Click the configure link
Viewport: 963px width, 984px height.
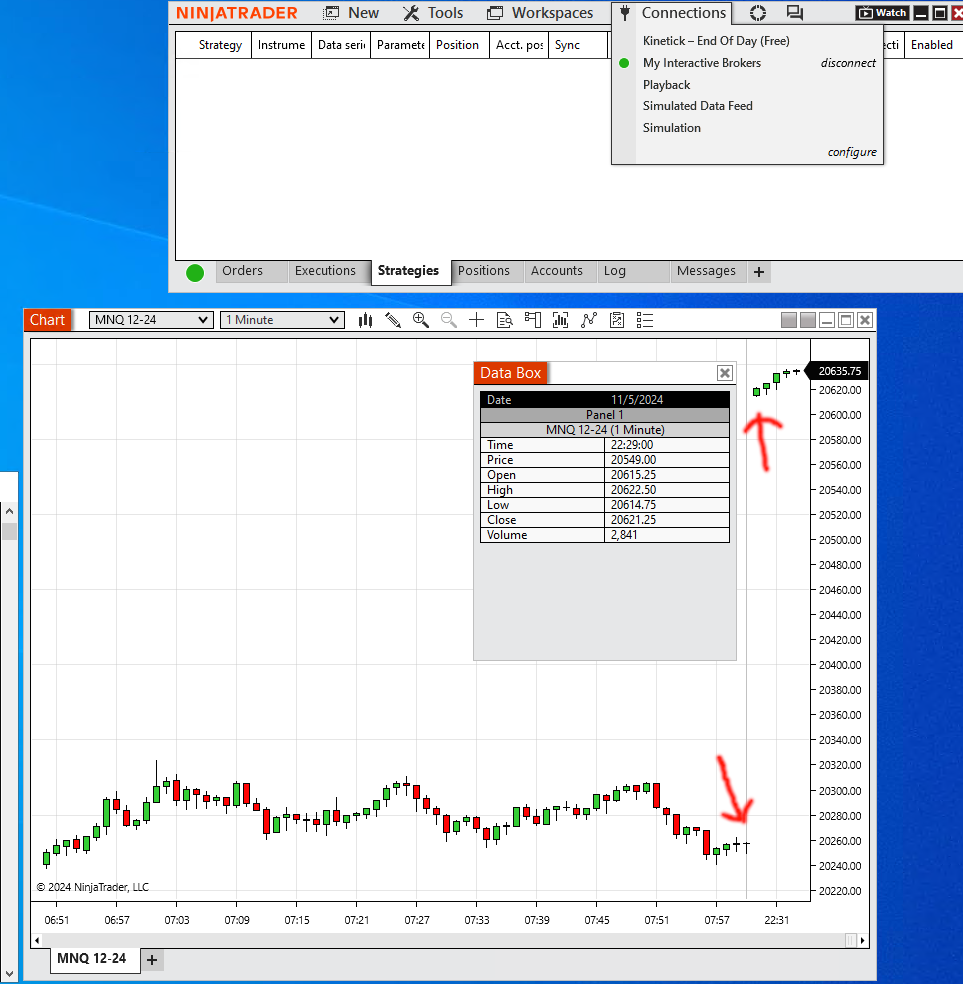pos(852,152)
